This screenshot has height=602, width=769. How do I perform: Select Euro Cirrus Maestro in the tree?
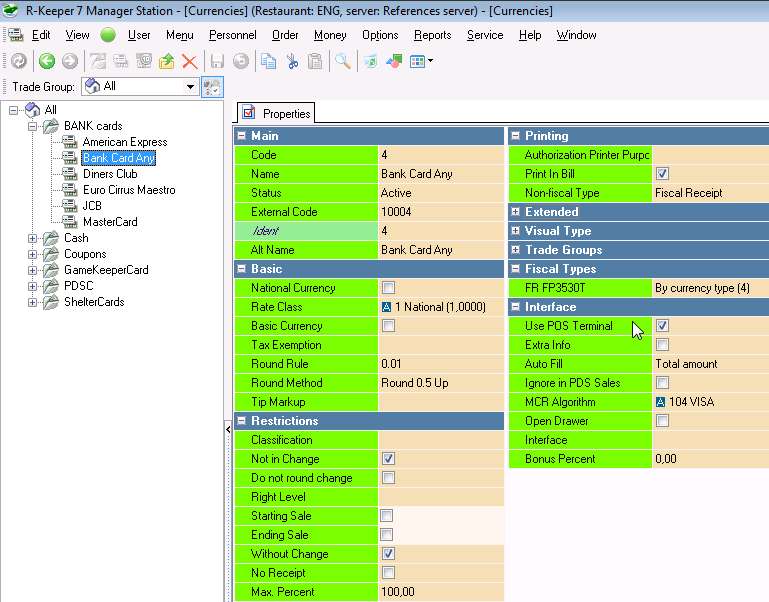(129, 190)
